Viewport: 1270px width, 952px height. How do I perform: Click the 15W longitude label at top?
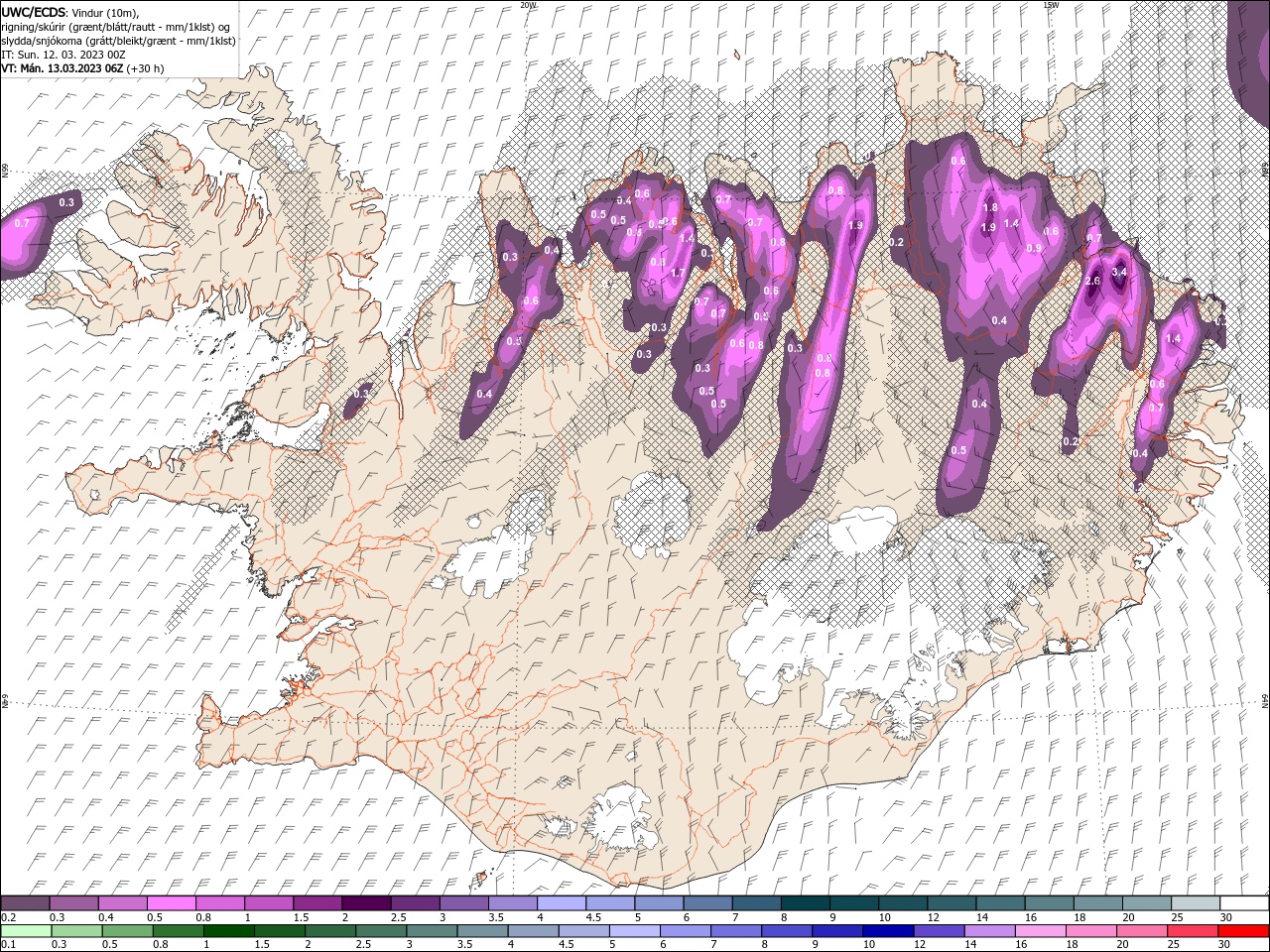click(x=1051, y=5)
